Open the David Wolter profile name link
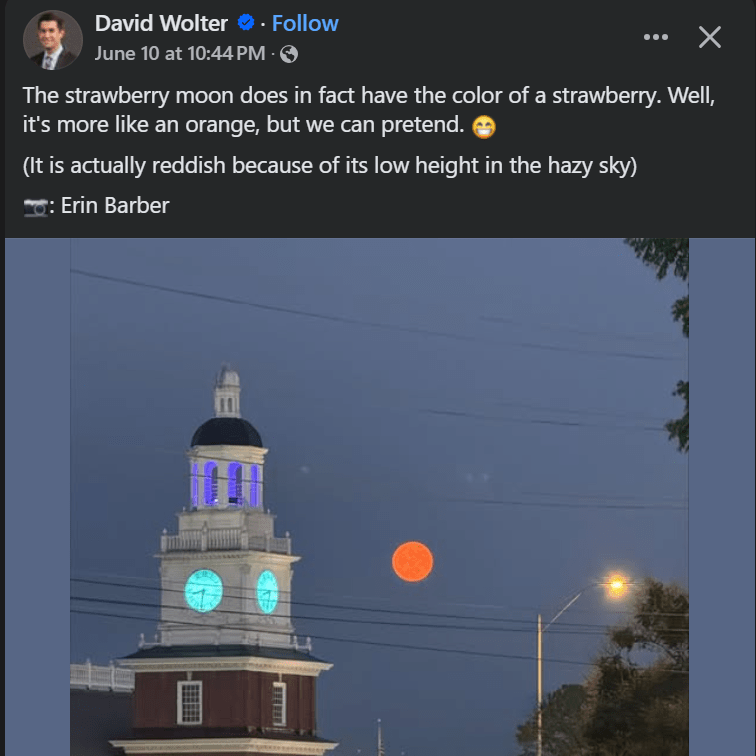Image resolution: width=756 pixels, height=756 pixels. 161,23
